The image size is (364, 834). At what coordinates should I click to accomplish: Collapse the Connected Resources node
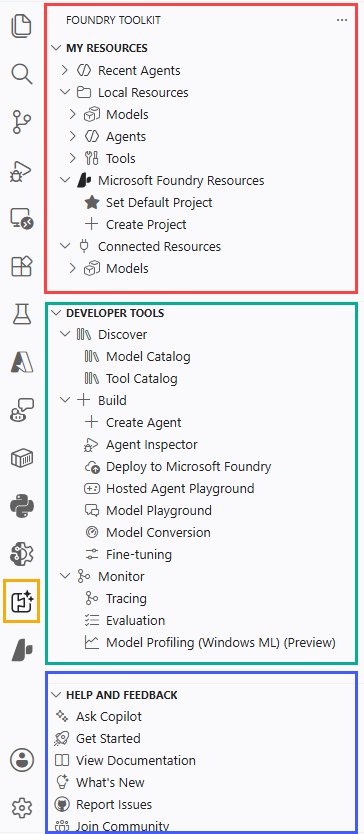(x=65, y=246)
